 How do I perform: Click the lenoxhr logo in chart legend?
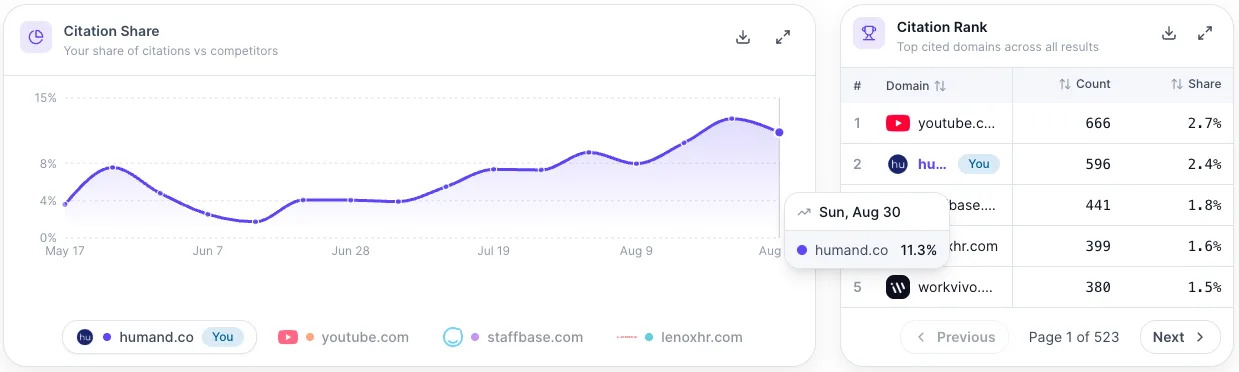(627, 337)
